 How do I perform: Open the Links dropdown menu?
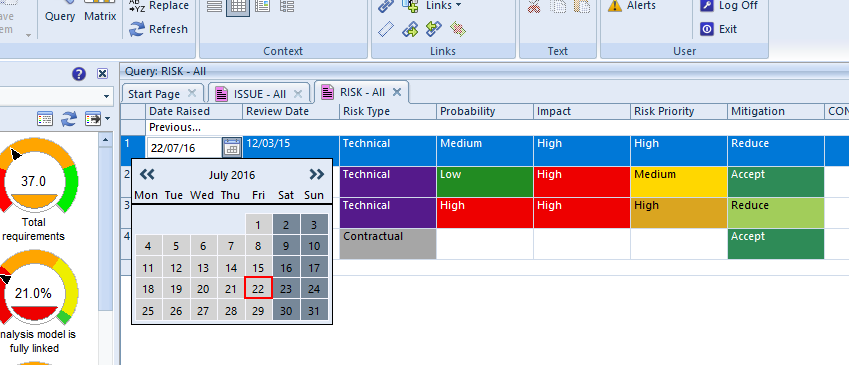443,5
